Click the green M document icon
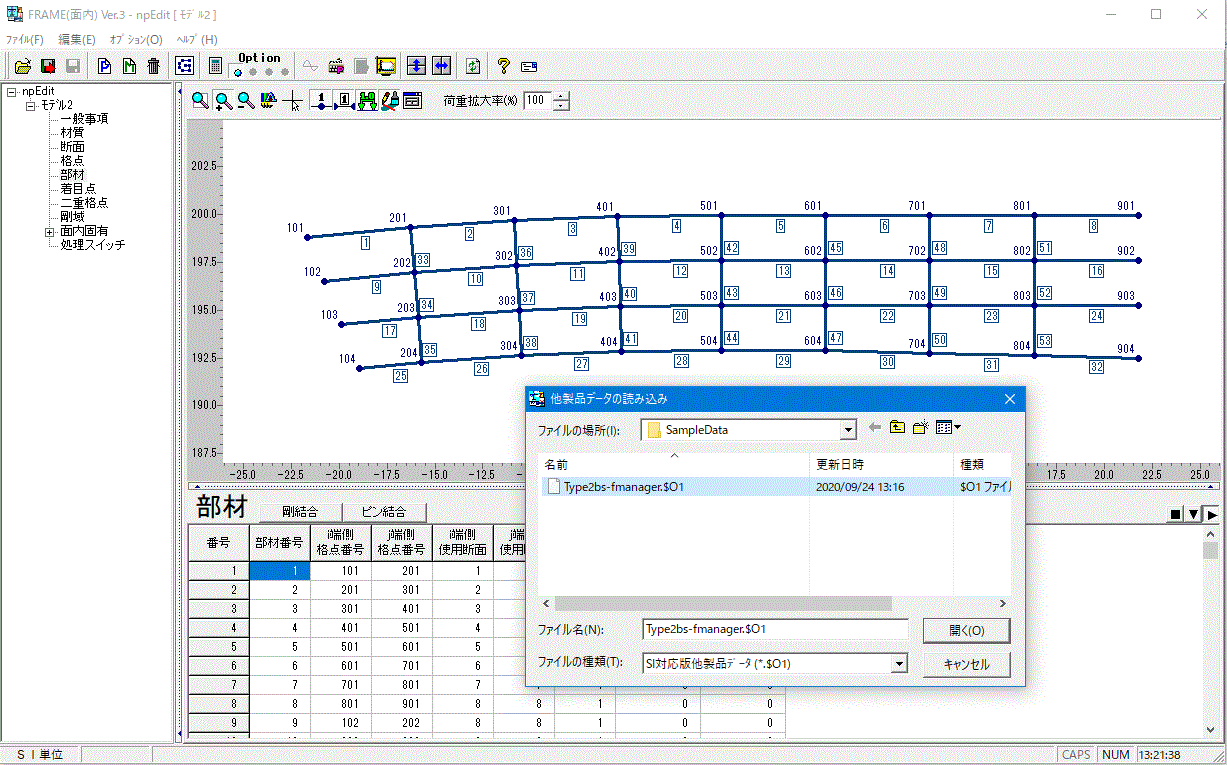Viewport: 1227px width, 765px height. pyautogui.click(x=129, y=66)
